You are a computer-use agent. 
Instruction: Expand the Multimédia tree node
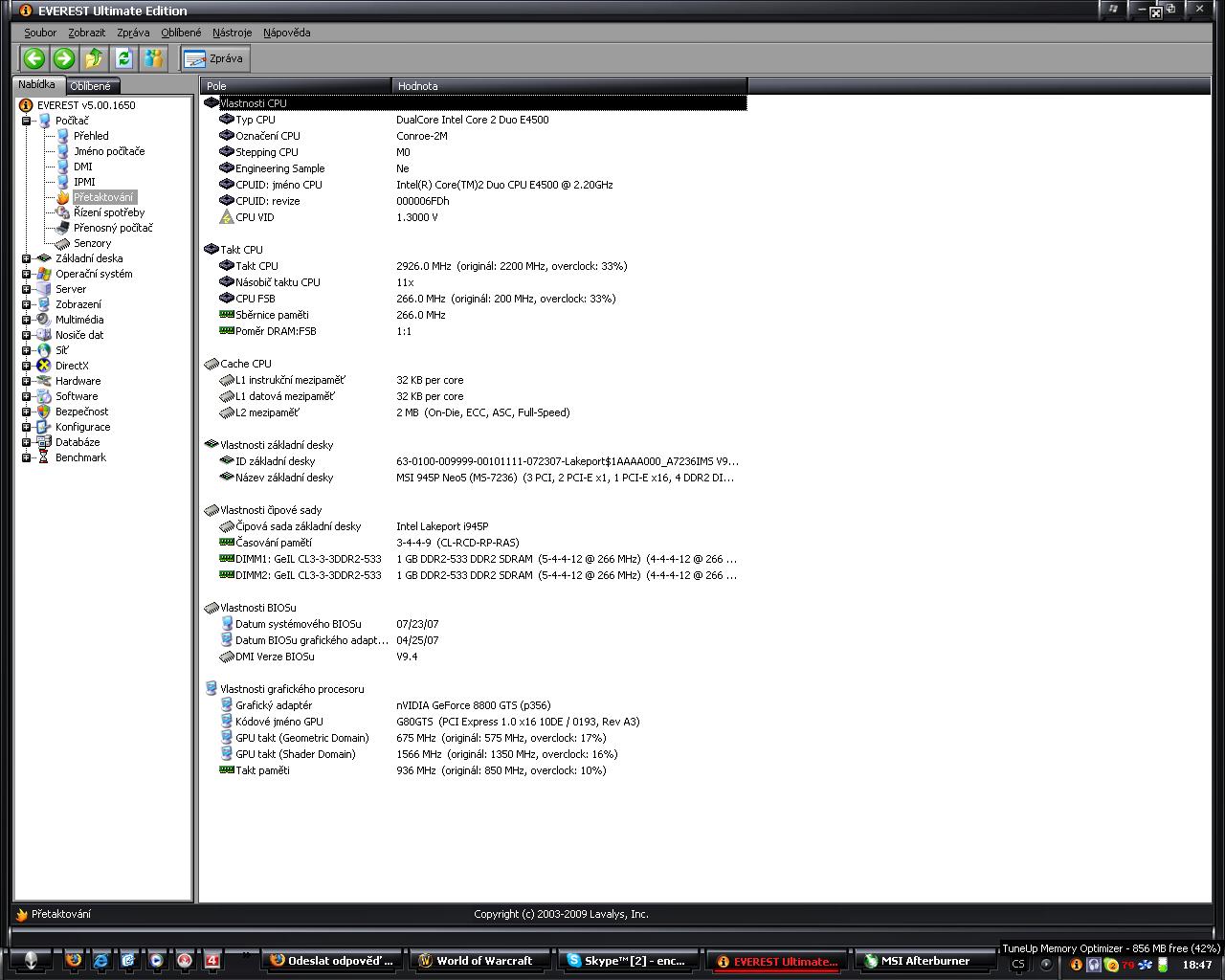[26, 320]
